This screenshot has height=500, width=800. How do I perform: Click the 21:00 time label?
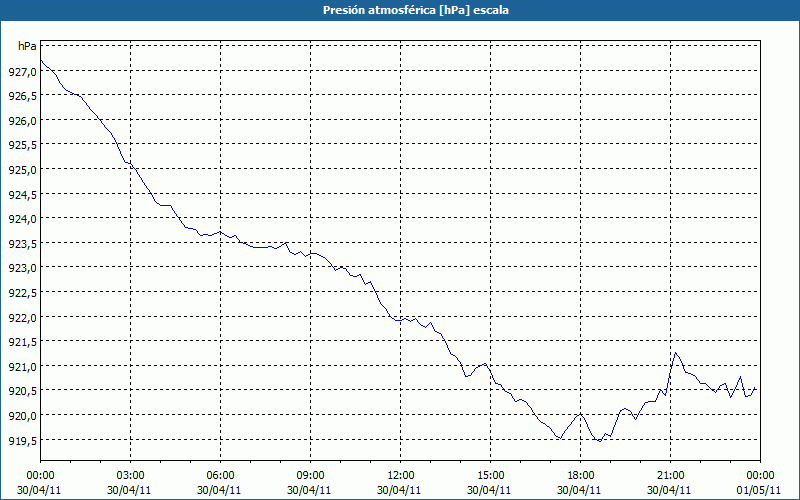[670, 476]
